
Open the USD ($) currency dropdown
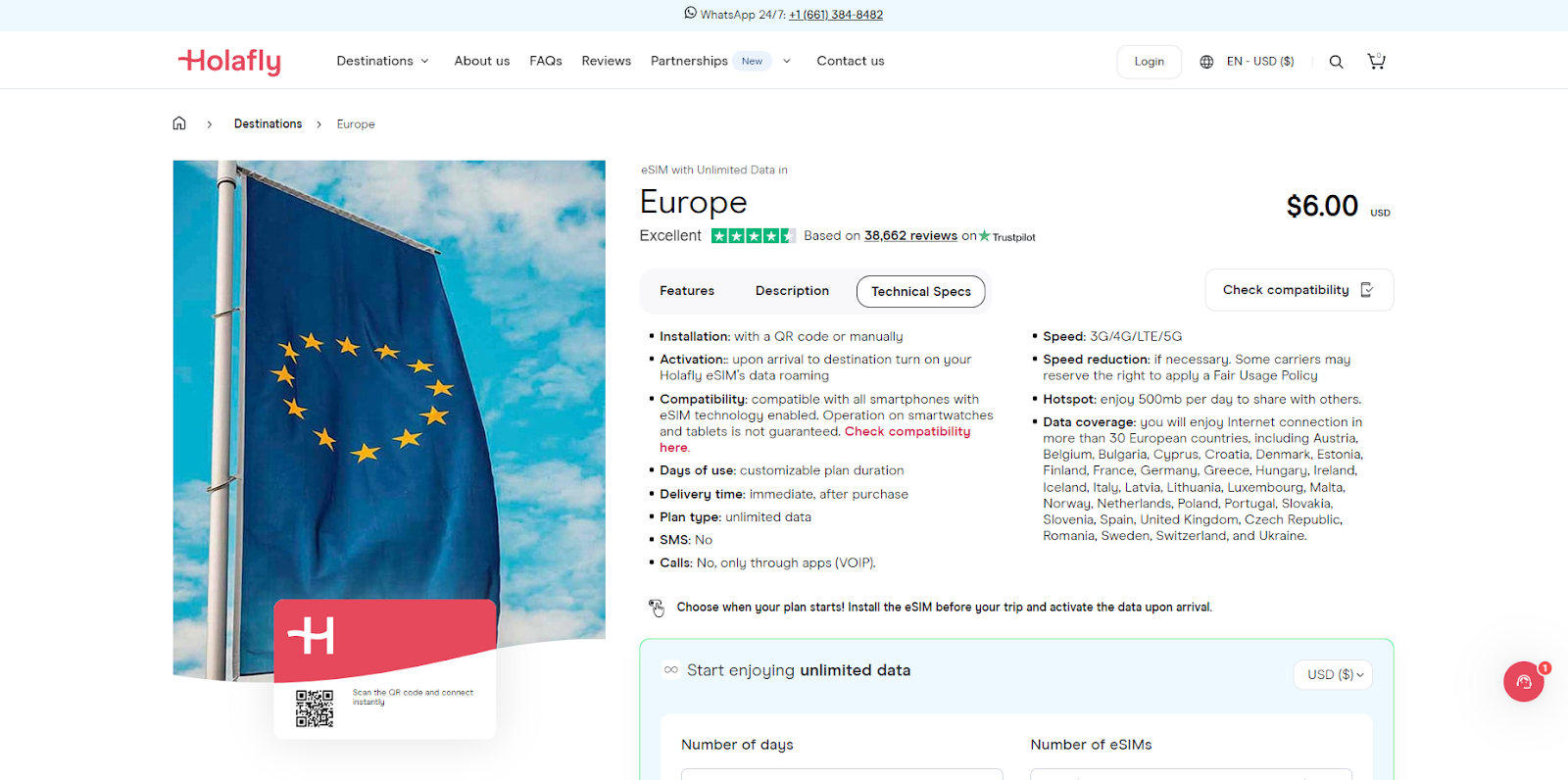point(1333,674)
